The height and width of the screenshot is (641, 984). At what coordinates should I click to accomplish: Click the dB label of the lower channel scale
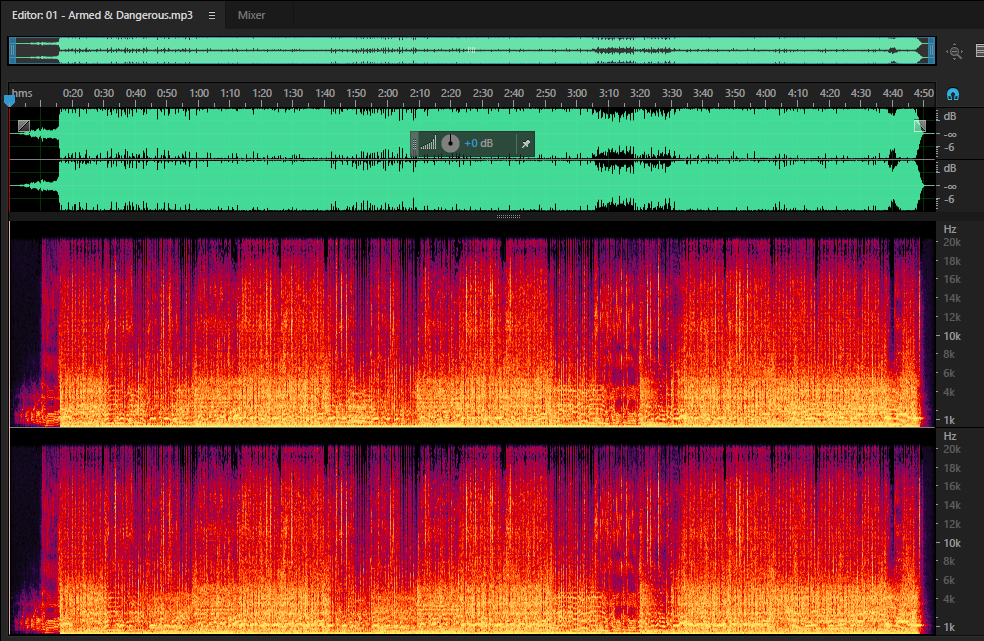(950, 168)
